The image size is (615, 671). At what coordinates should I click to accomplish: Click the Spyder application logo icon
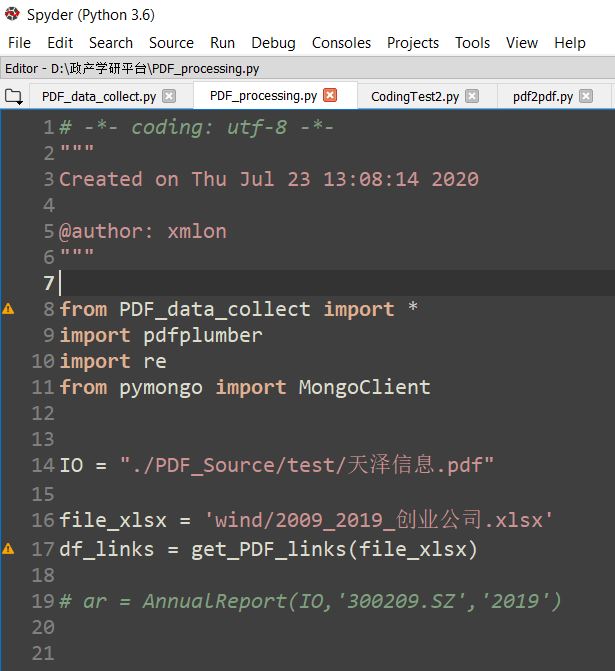[12, 14]
